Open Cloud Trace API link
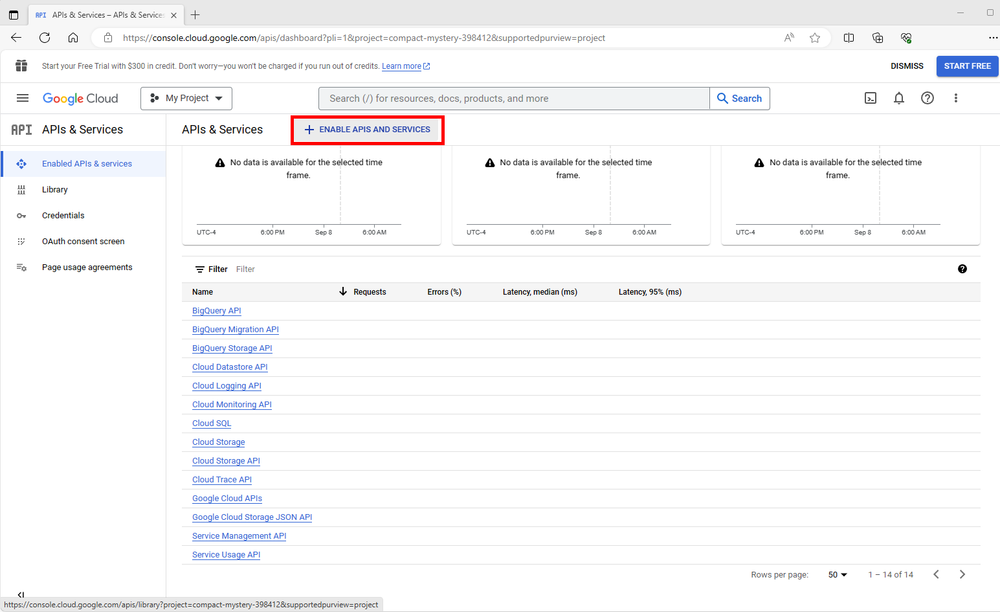 coord(222,479)
